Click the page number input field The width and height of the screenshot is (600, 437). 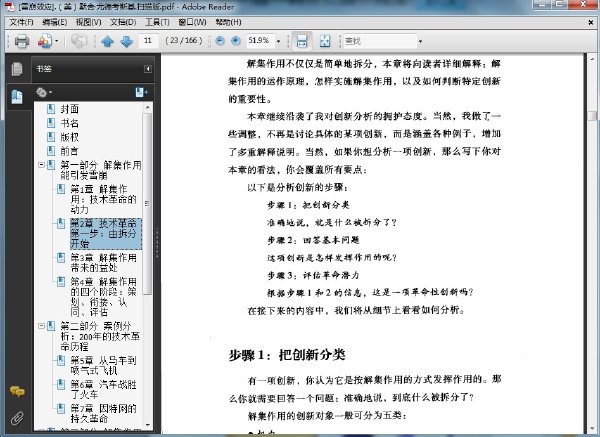148,41
